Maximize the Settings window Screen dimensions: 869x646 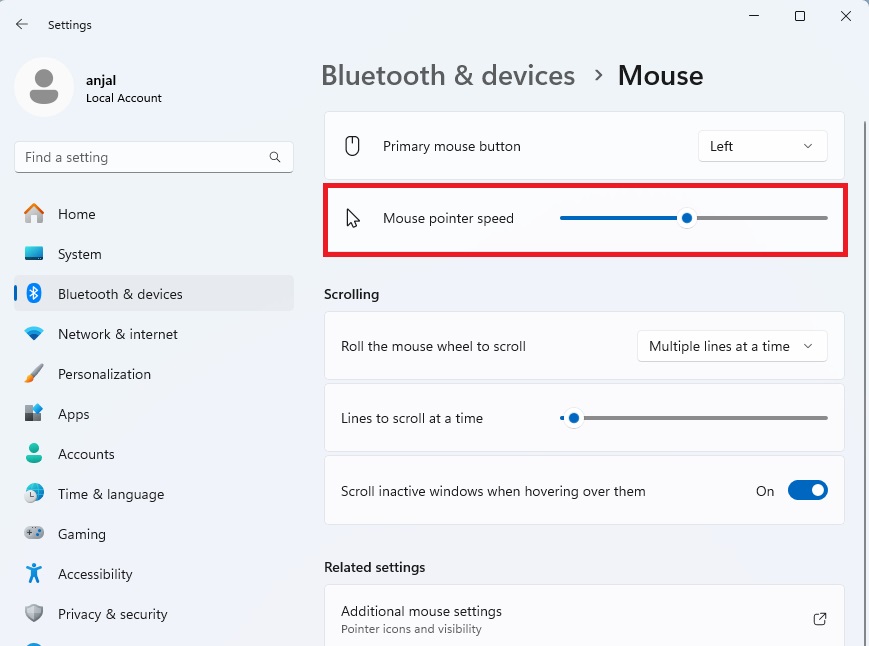[800, 16]
